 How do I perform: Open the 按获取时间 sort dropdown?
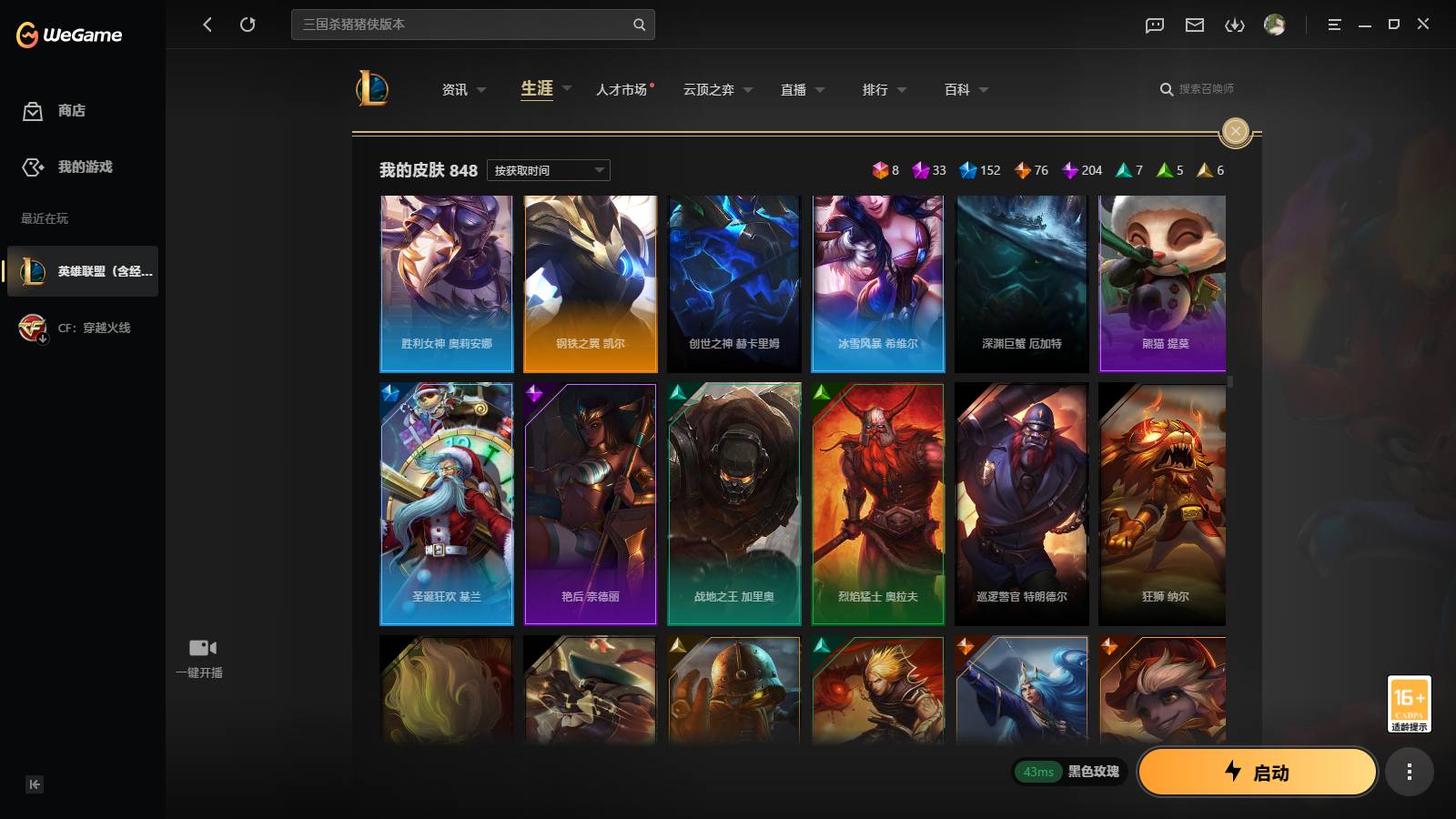(549, 170)
